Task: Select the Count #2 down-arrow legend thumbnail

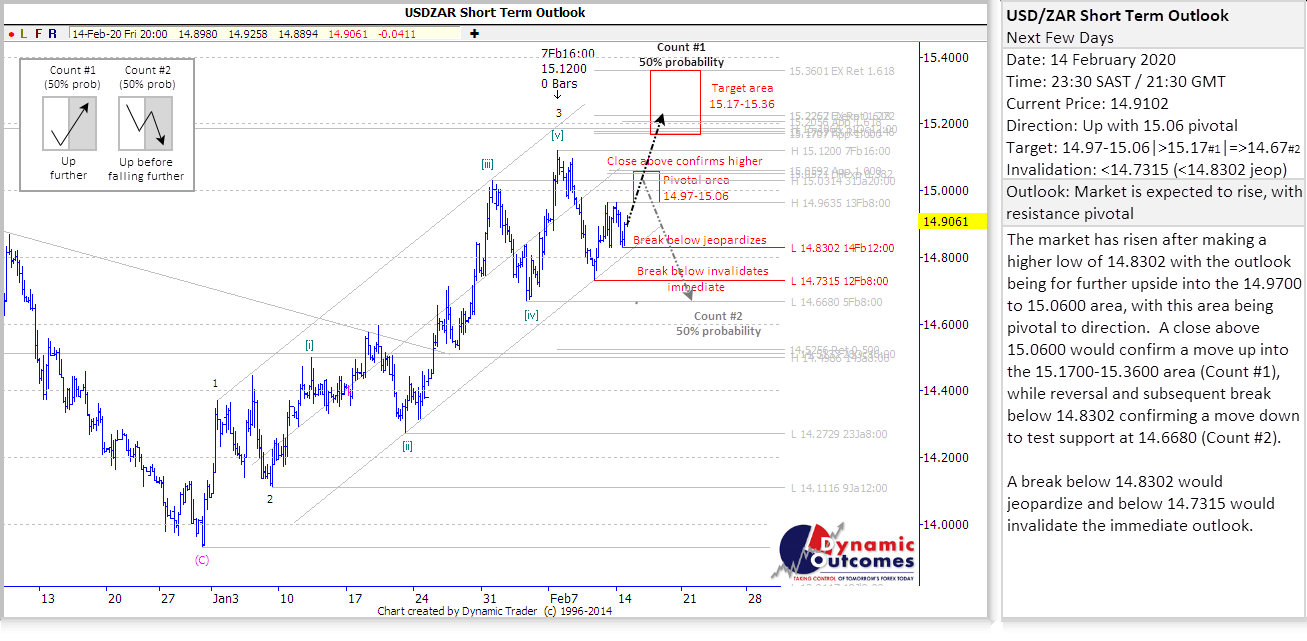Action: tap(145, 122)
